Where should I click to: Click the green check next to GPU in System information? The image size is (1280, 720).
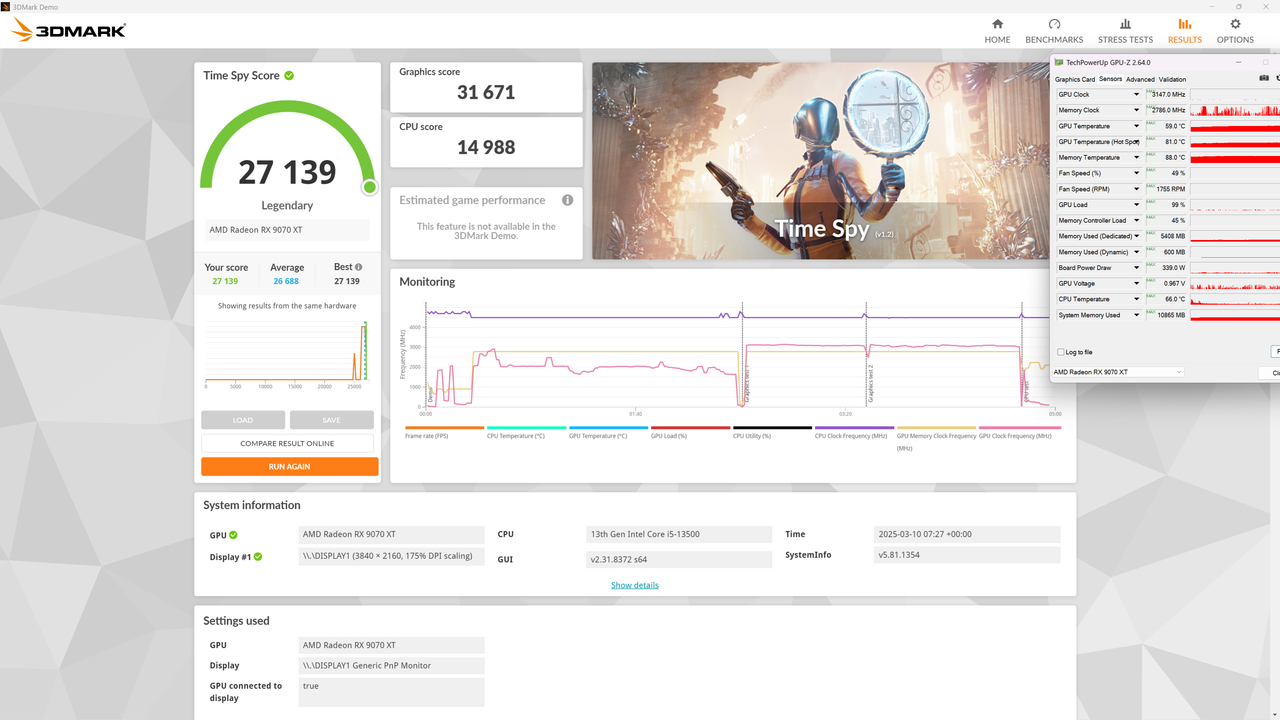[233, 535]
